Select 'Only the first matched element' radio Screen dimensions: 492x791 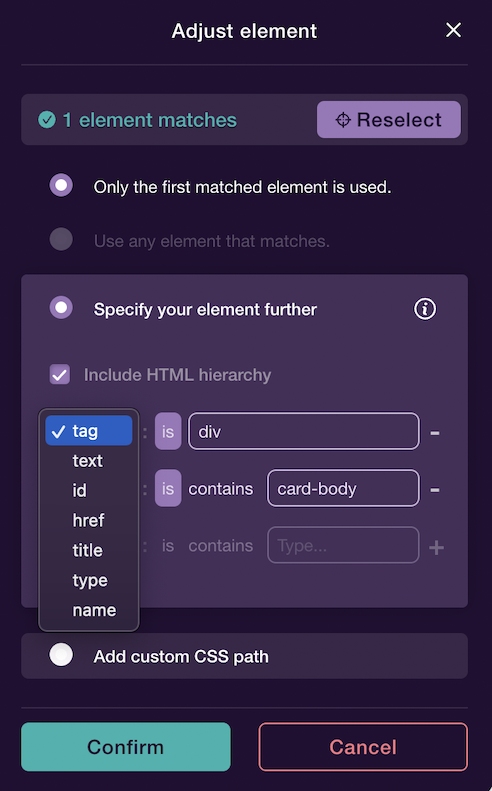click(61, 185)
